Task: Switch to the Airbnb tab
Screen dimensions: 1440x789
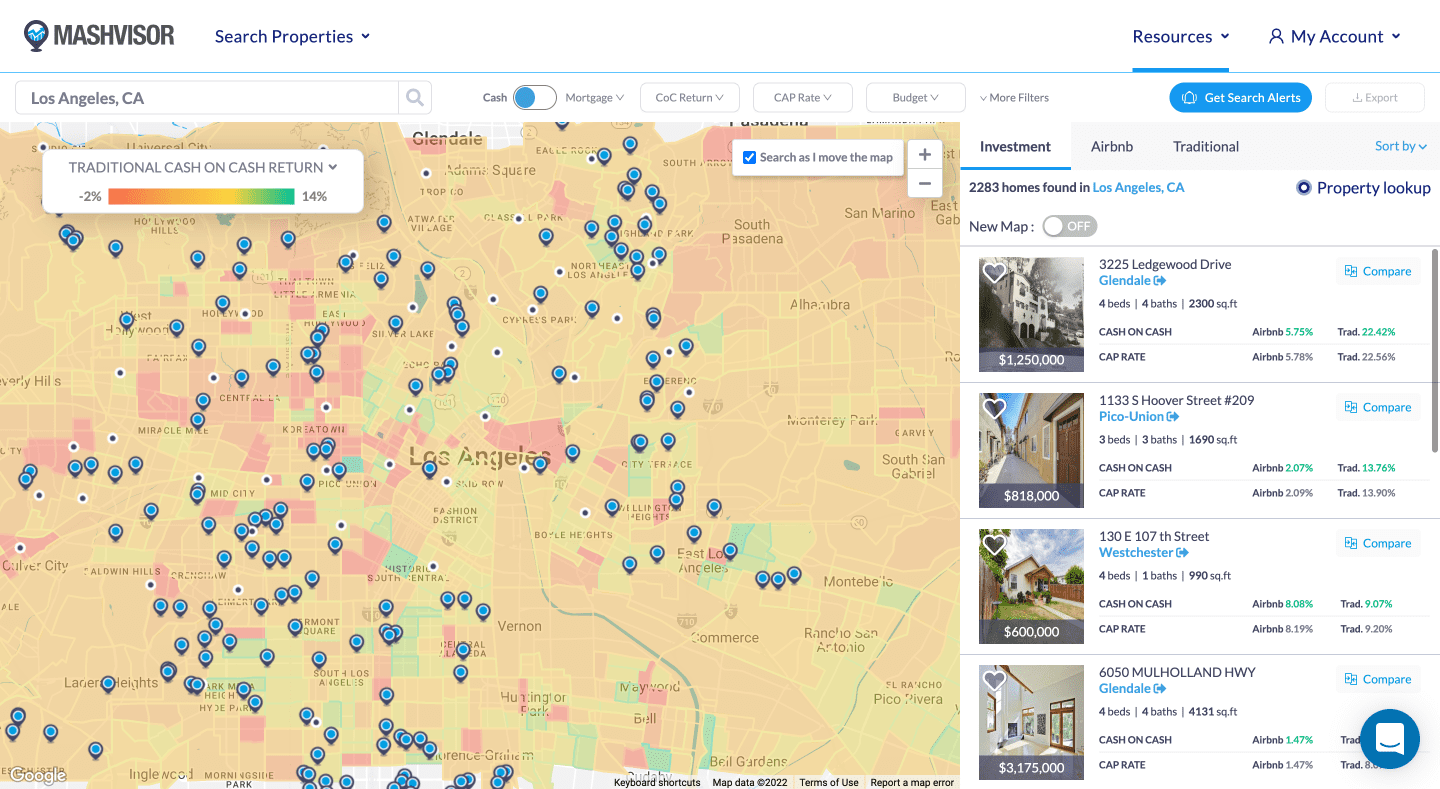Action: (1111, 146)
